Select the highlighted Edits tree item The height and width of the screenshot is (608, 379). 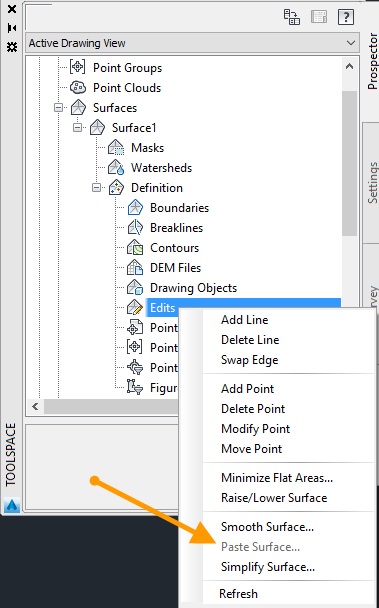tap(163, 308)
